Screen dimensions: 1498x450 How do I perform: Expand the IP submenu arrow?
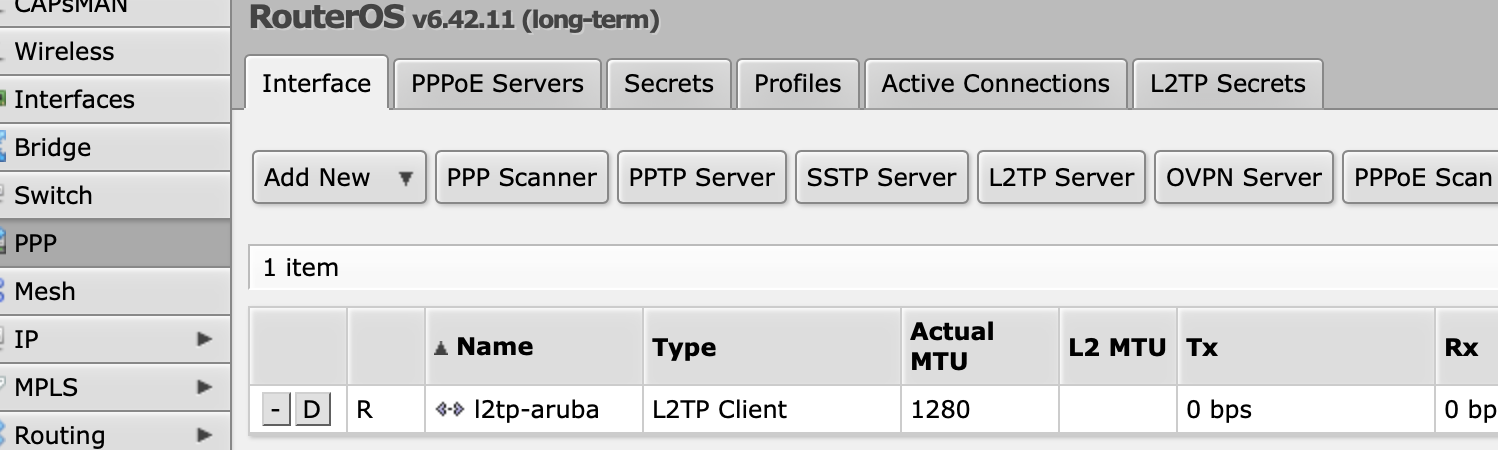click(x=205, y=339)
